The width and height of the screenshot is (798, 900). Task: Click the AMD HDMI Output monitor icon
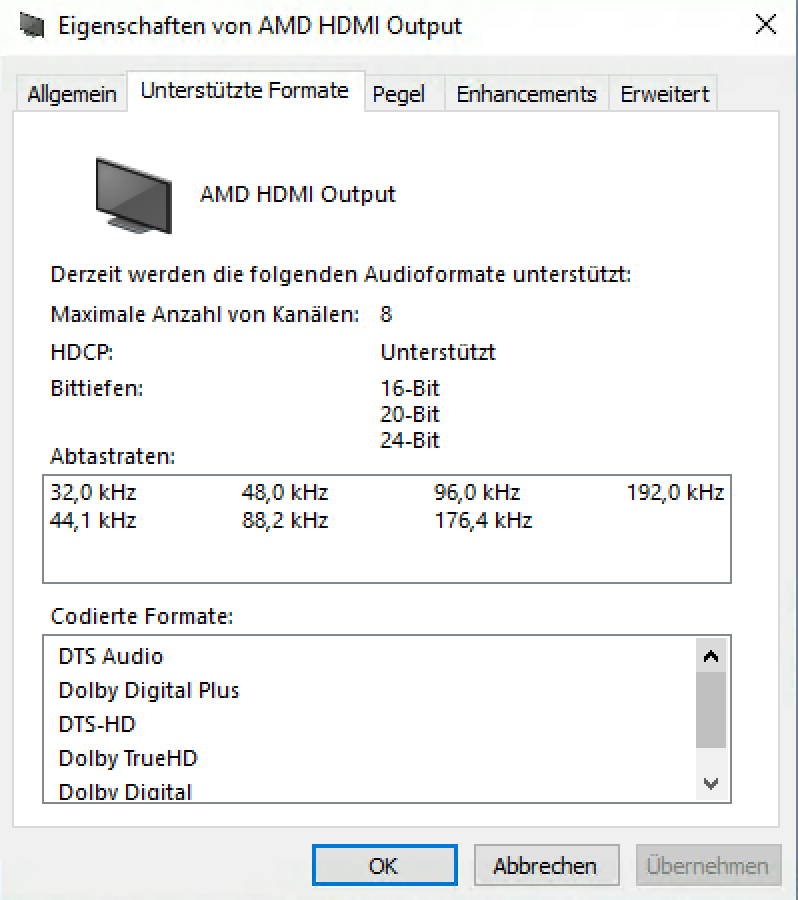tap(134, 195)
